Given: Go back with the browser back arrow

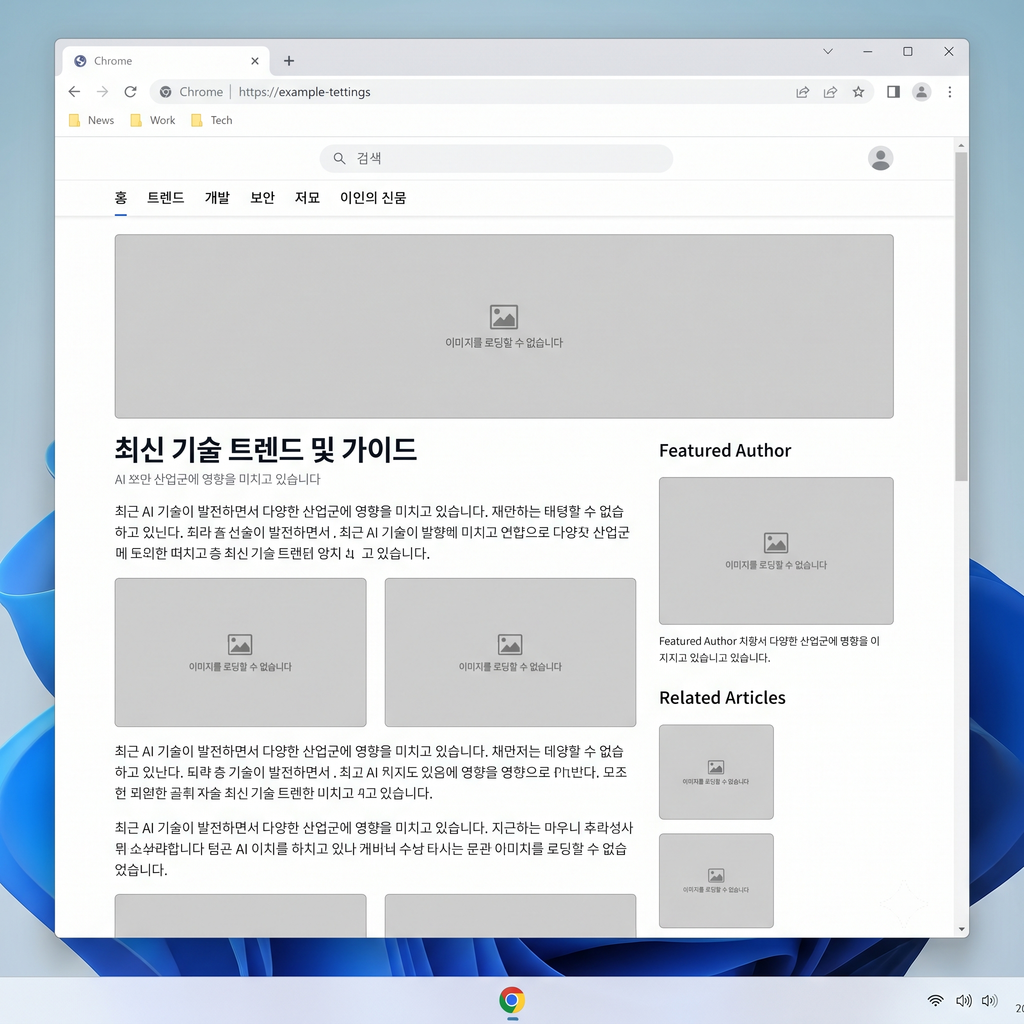Looking at the screenshot, I should pyautogui.click(x=74, y=91).
